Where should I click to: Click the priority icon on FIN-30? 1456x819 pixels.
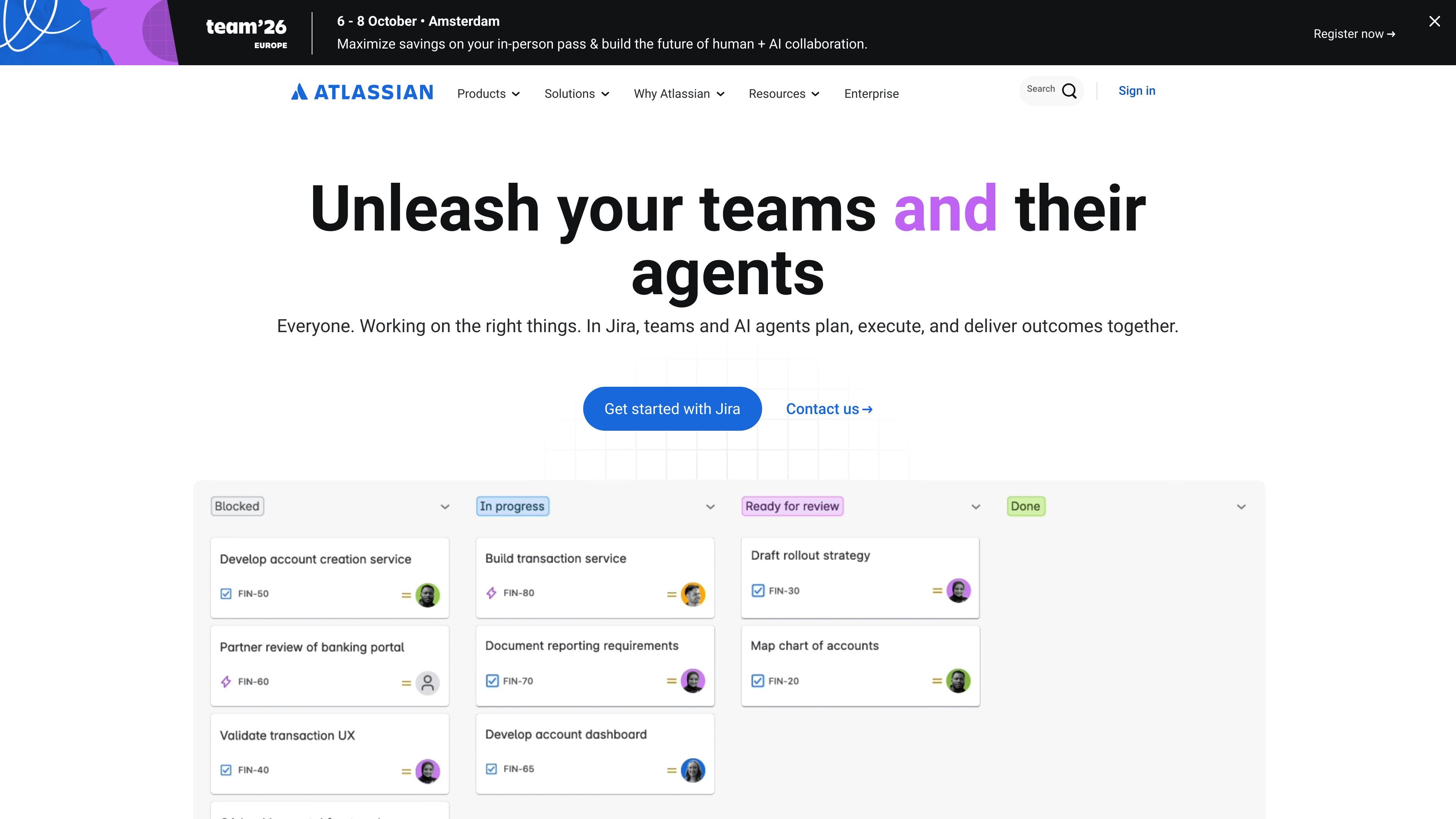tap(937, 591)
